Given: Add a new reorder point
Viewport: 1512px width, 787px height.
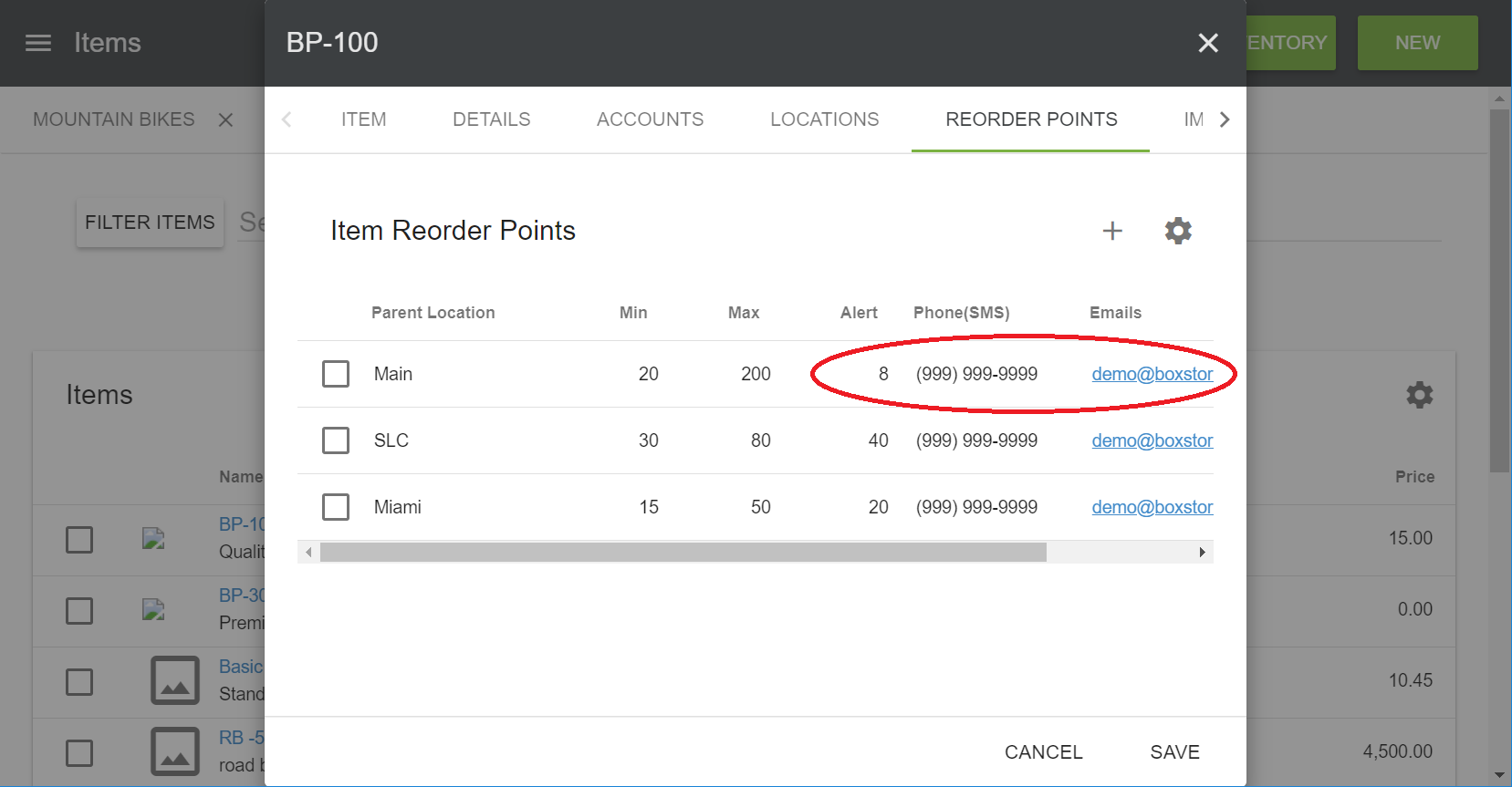Looking at the screenshot, I should [1112, 231].
